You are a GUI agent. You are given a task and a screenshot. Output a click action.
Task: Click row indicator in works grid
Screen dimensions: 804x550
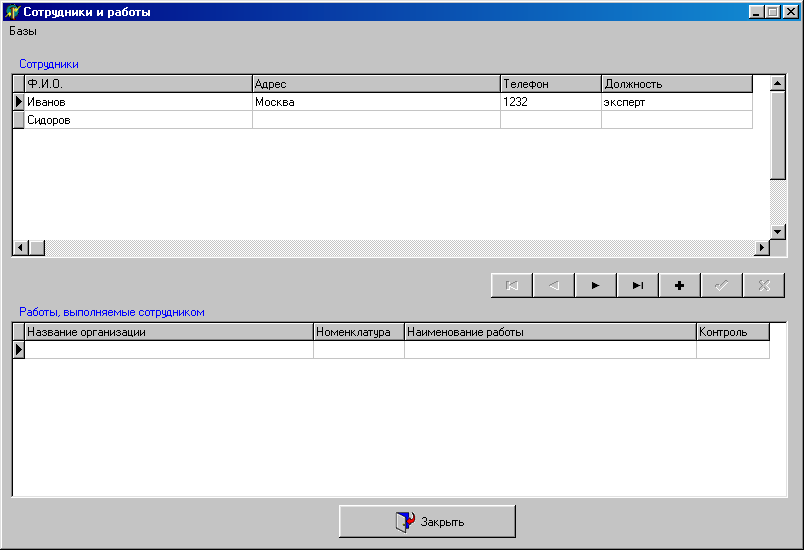[x=18, y=350]
